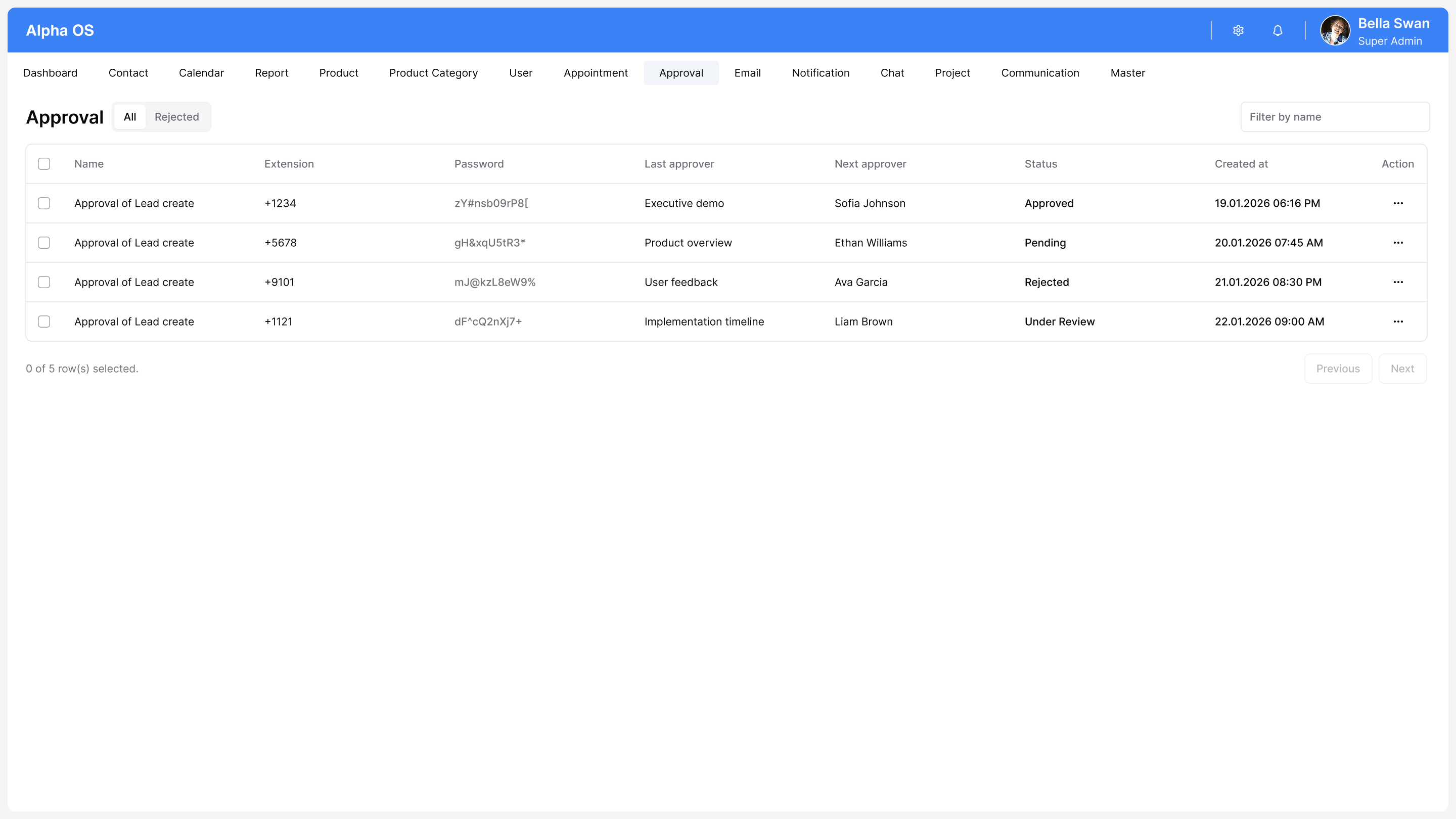Select the row with extension +1234
Screen dimensions: 1456x819
[x=44, y=203]
